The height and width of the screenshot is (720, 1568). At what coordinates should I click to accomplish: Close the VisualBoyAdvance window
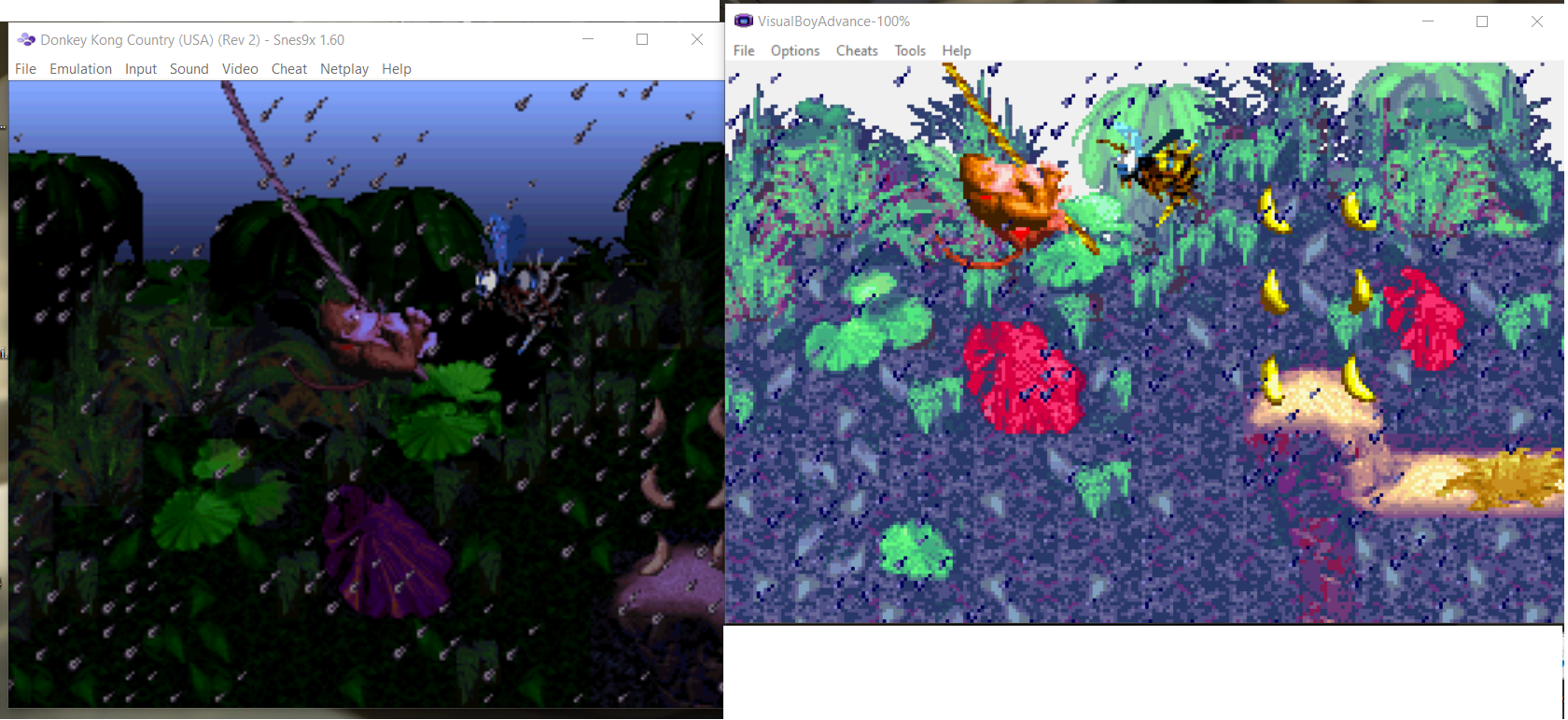pos(1536,21)
